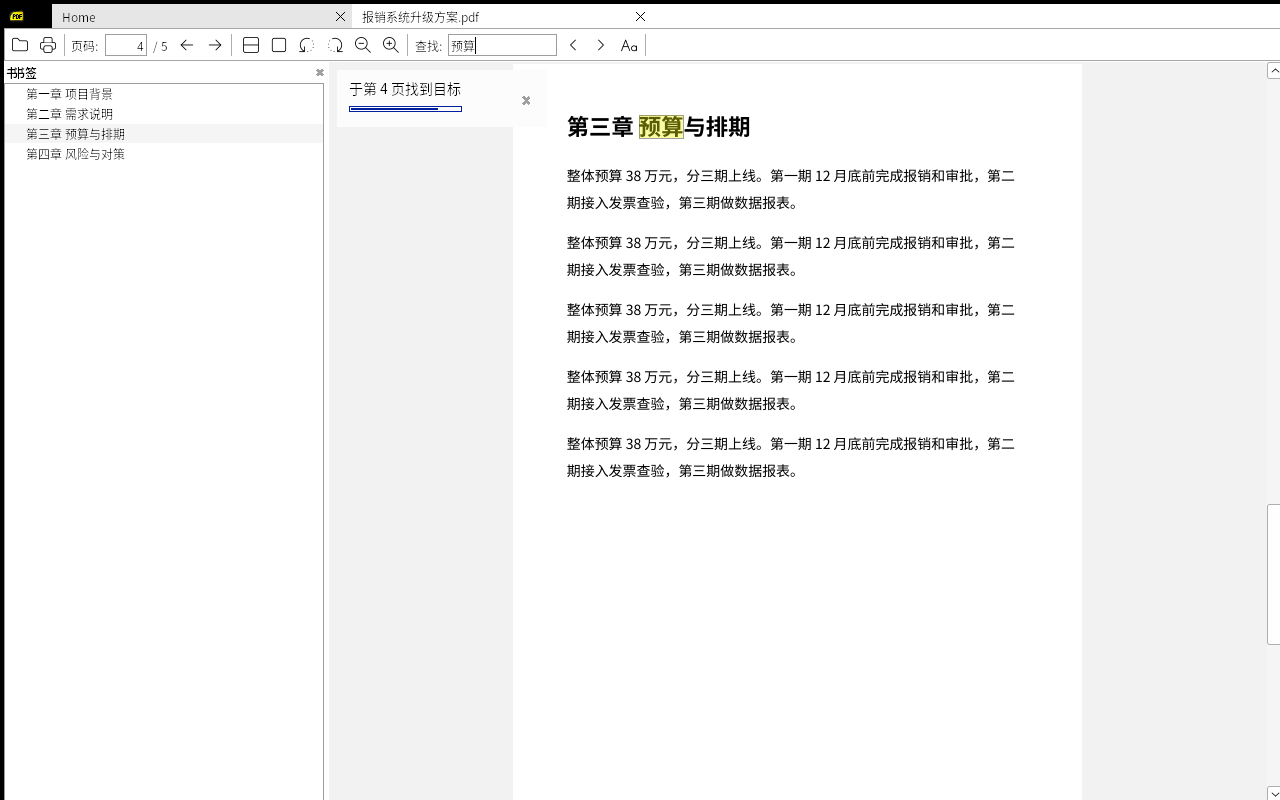The width and height of the screenshot is (1280, 800).
Task: Click the page number input field
Action: (127, 45)
